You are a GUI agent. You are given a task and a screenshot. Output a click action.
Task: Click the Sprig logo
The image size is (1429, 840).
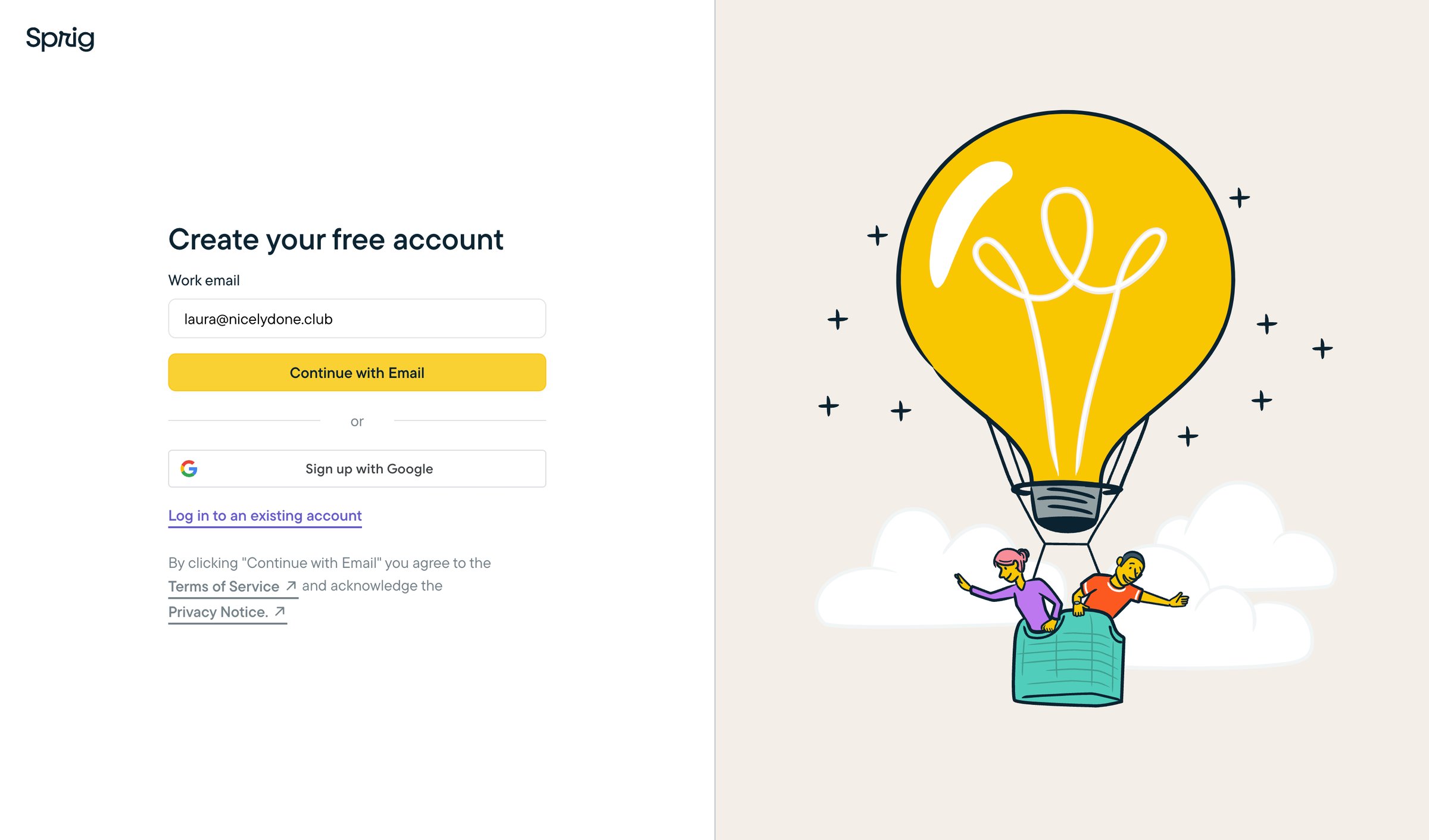pyautogui.click(x=60, y=39)
